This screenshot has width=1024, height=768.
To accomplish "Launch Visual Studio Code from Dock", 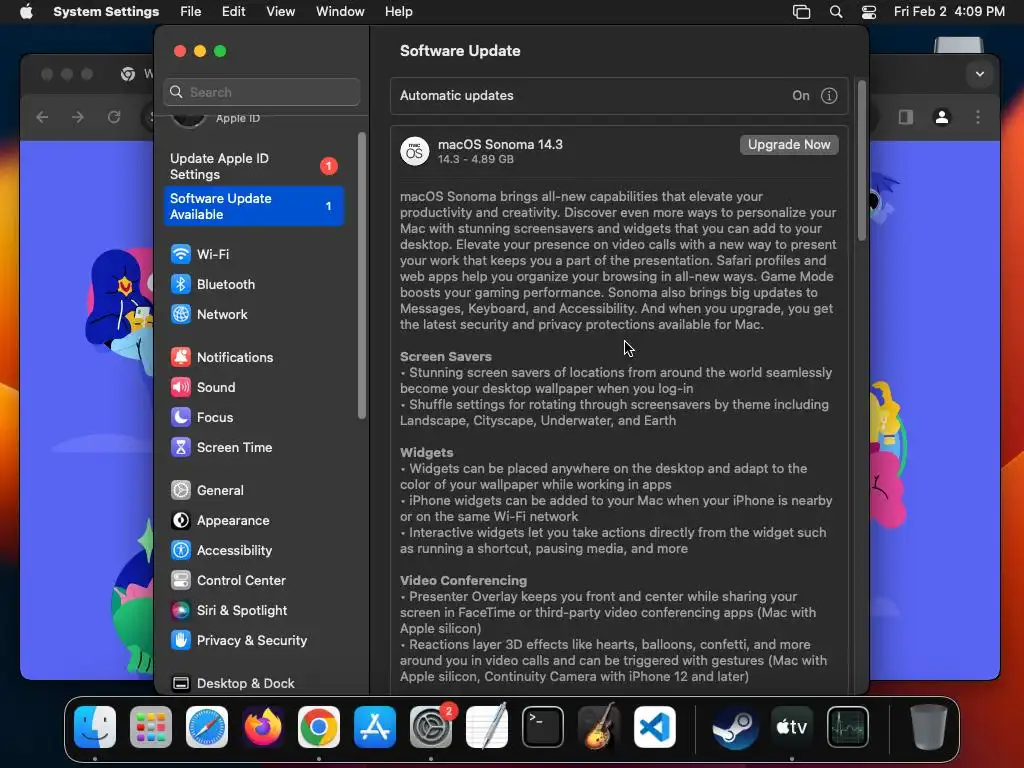I will pos(654,727).
